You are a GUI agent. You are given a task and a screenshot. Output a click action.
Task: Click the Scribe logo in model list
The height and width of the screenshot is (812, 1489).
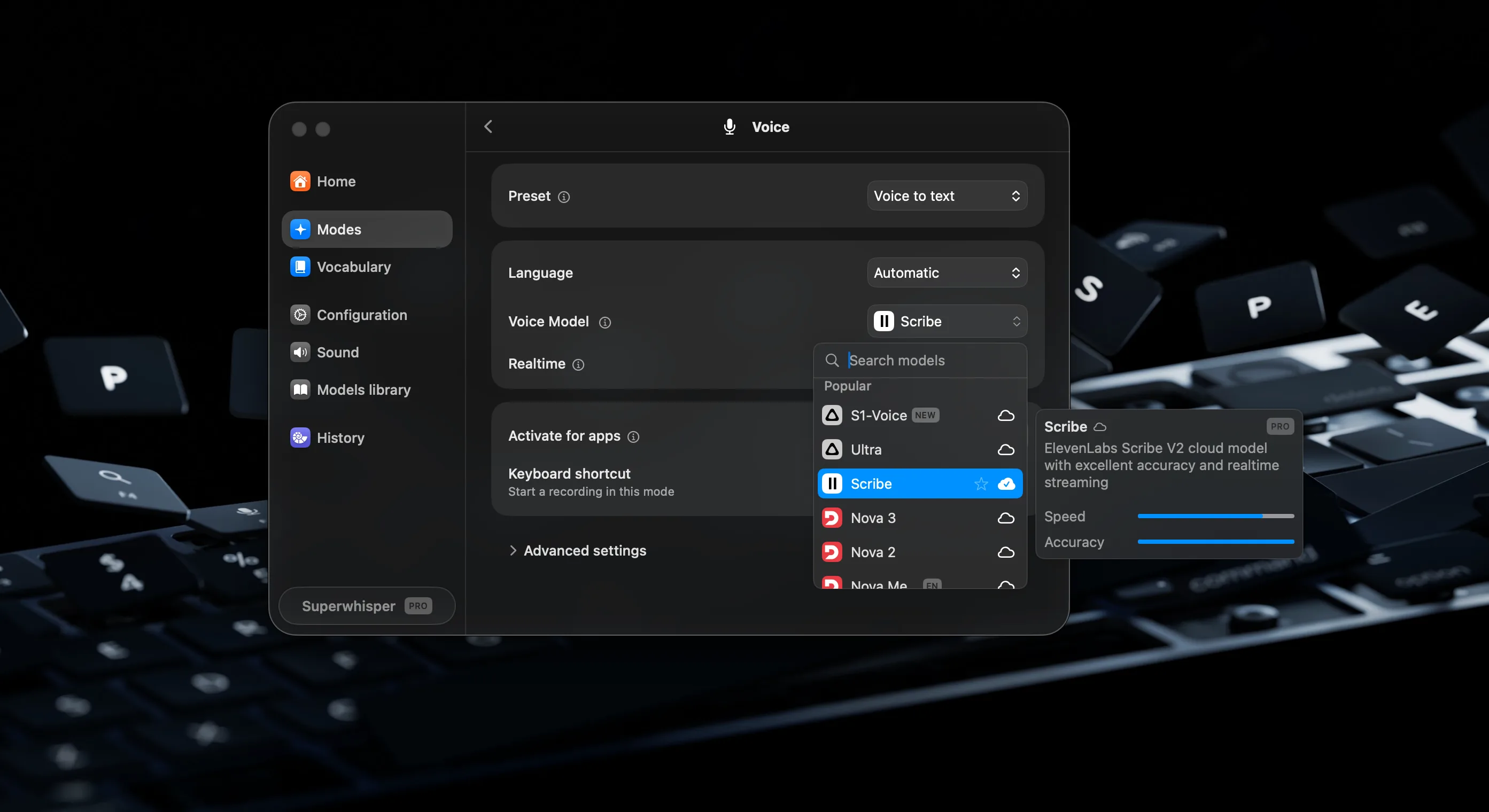(832, 484)
